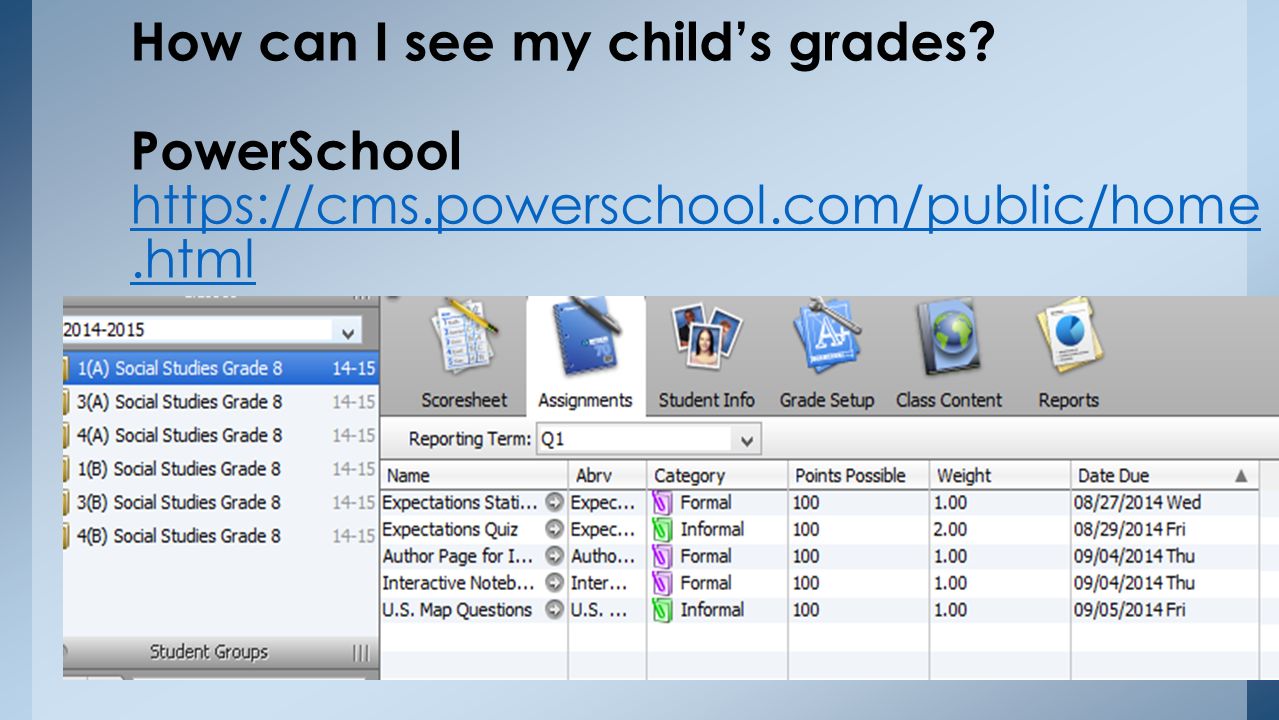Select the 'Expectations Stati…' assignment row
Viewport: 1279px width, 720px height.
819,503
